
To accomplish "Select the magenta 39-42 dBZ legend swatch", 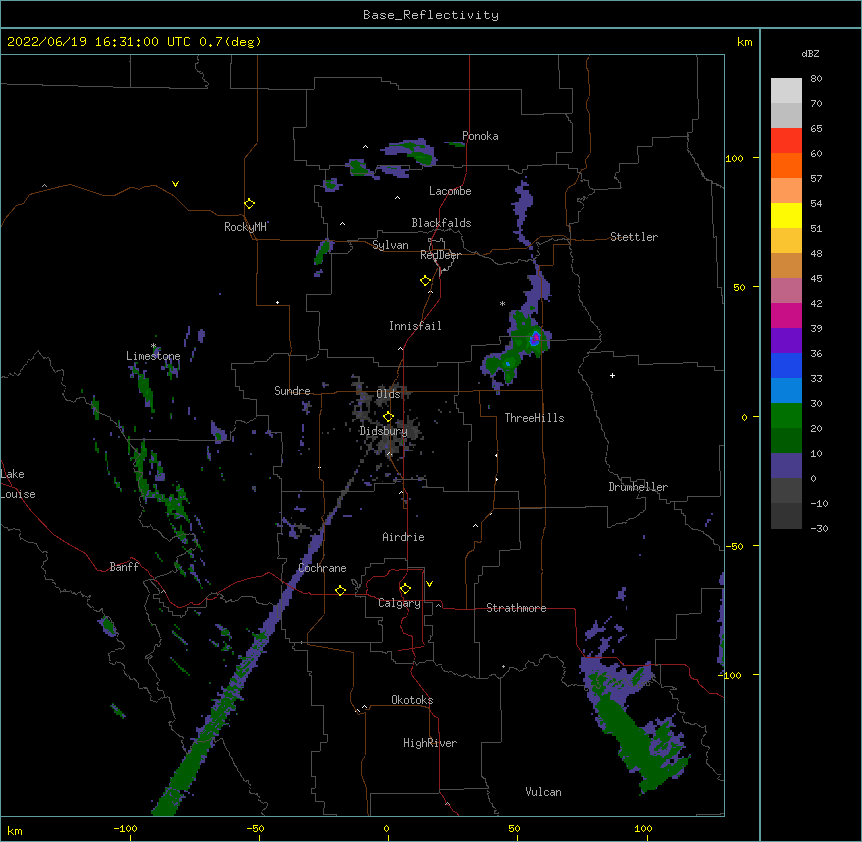I will click(786, 315).
